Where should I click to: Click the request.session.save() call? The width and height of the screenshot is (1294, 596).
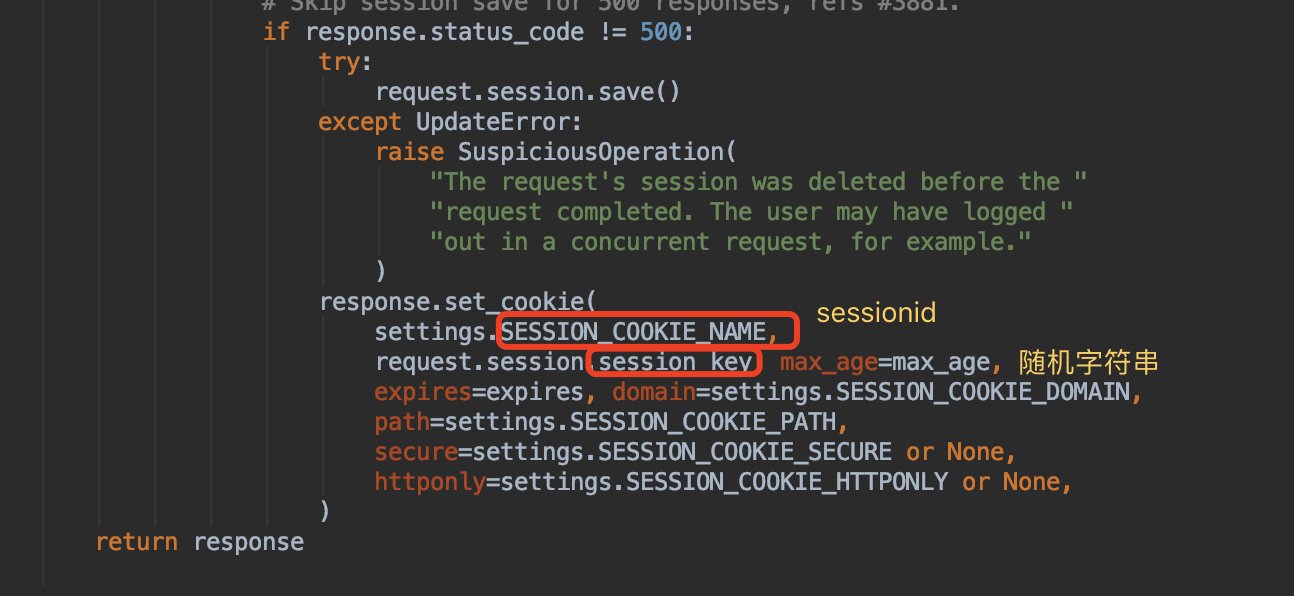click(x=527, y=92)
